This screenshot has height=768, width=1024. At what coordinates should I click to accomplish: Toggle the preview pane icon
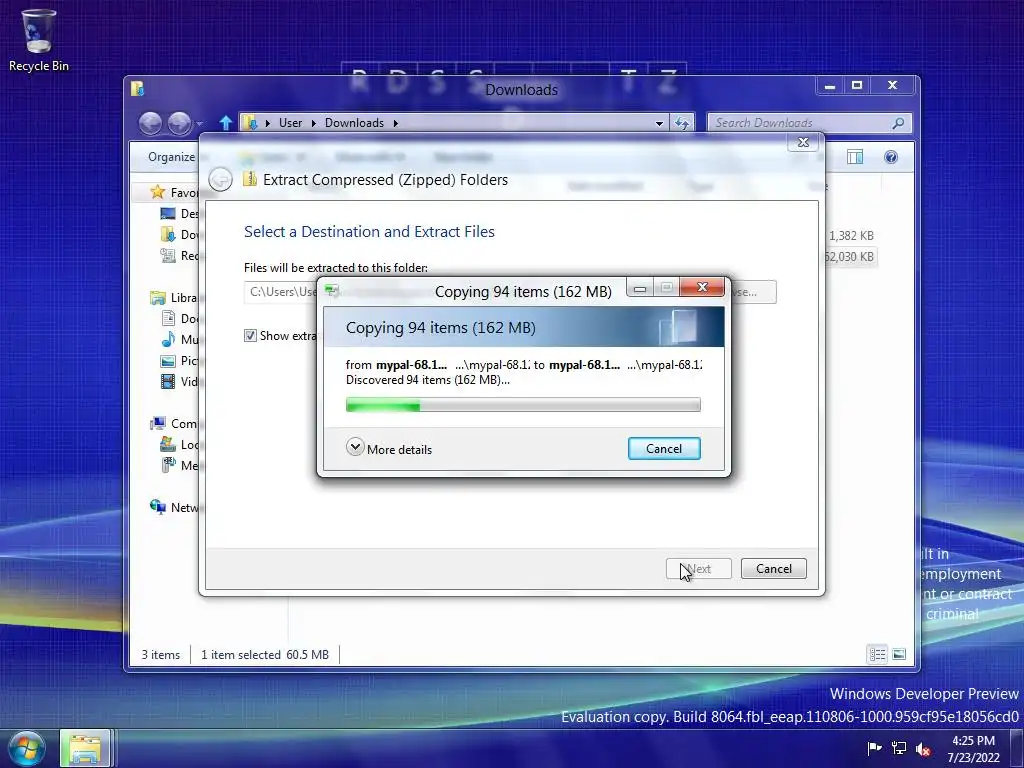pos(855,157)
